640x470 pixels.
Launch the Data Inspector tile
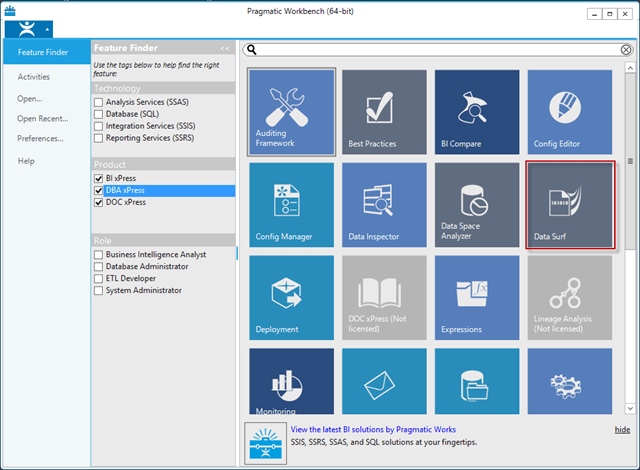click(384, 205)
